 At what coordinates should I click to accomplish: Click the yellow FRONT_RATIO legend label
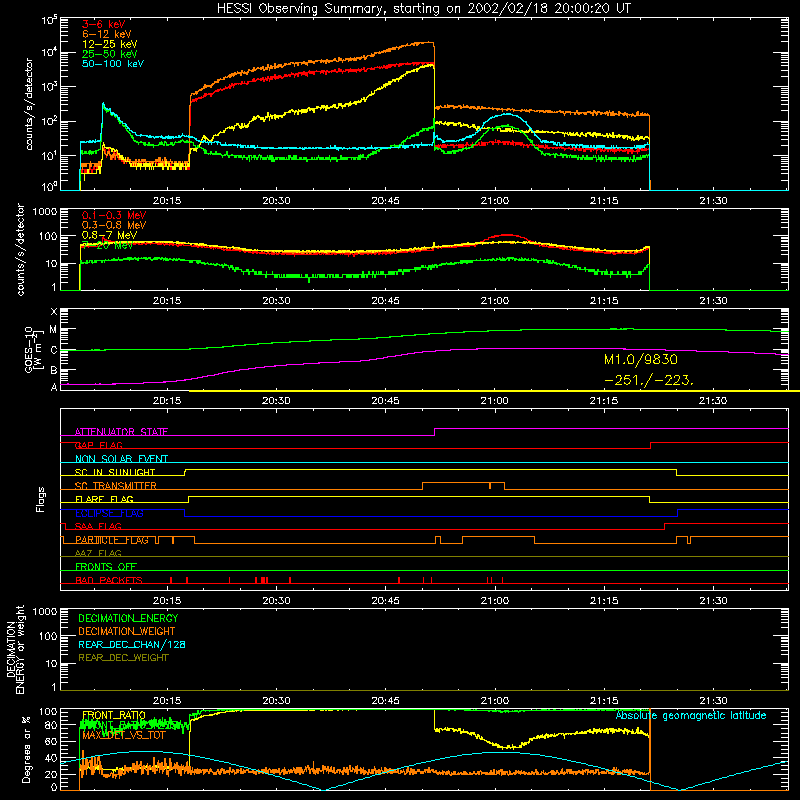pyautogui.click(x=114, y=715)
